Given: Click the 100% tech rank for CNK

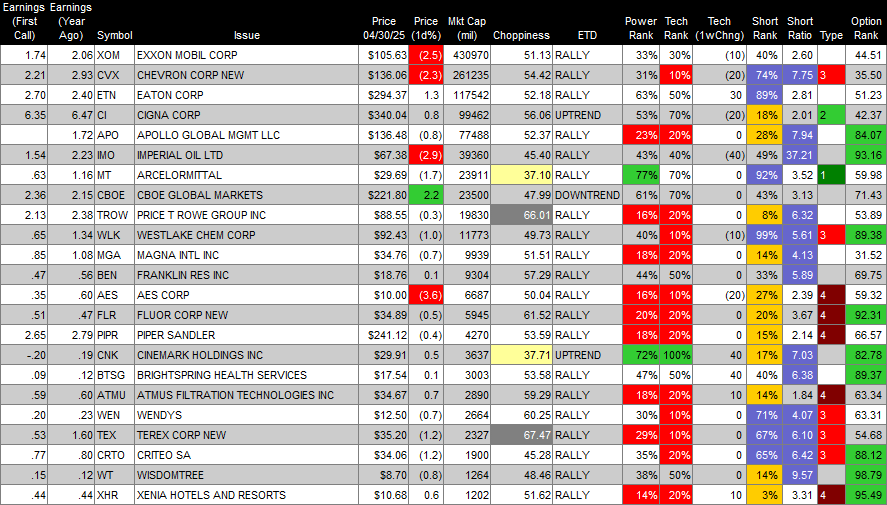Looking at the screenshot, I should coord(676,355).
